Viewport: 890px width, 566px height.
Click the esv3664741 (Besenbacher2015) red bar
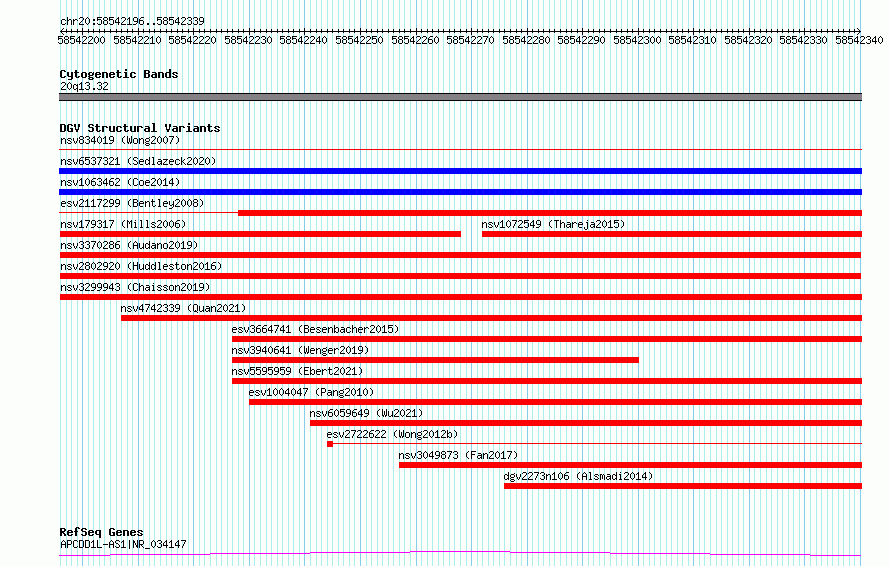pos(547,339)
